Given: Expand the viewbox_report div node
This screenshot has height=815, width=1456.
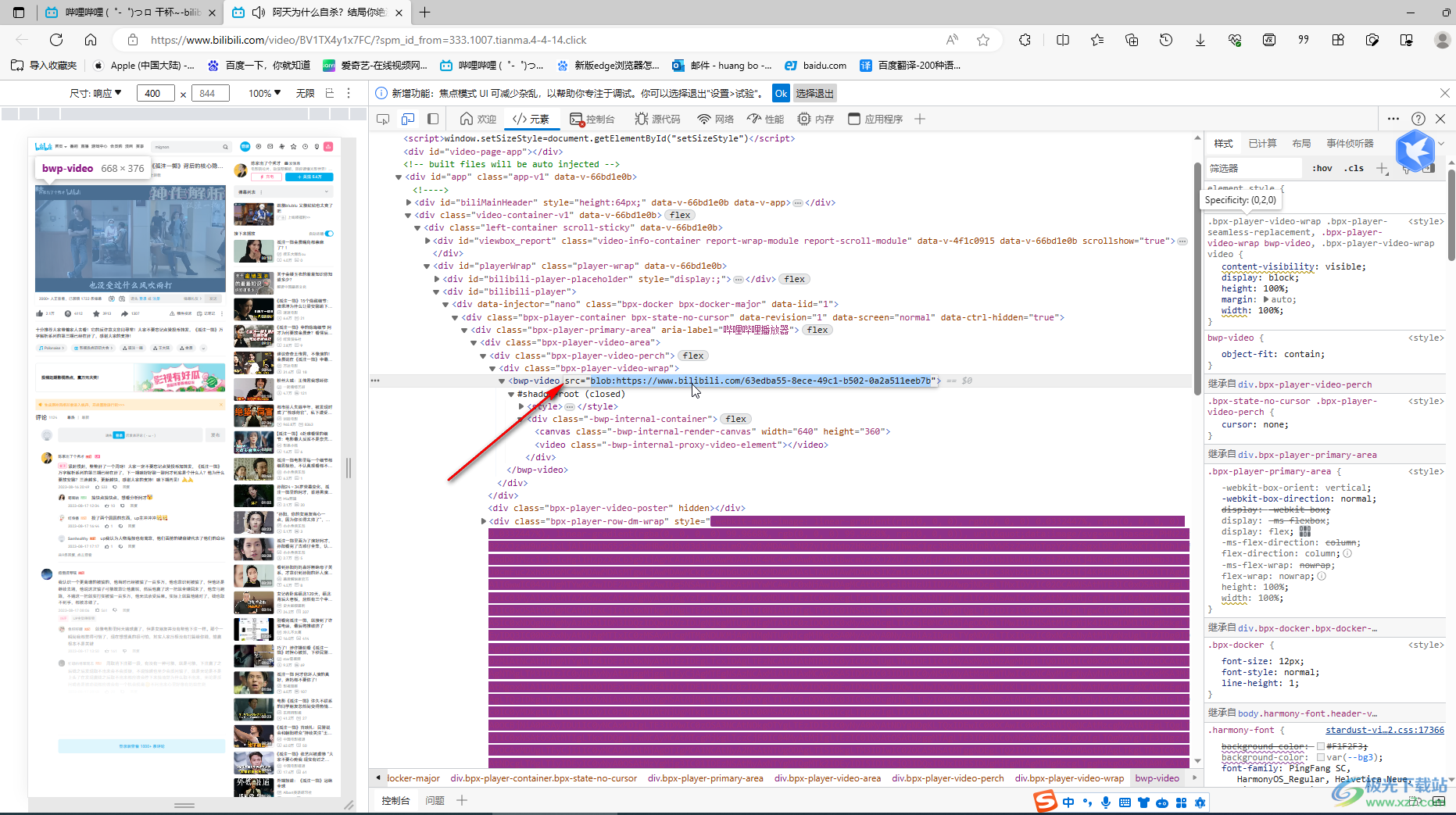Looking at the screenshot, I should point(427,241).
